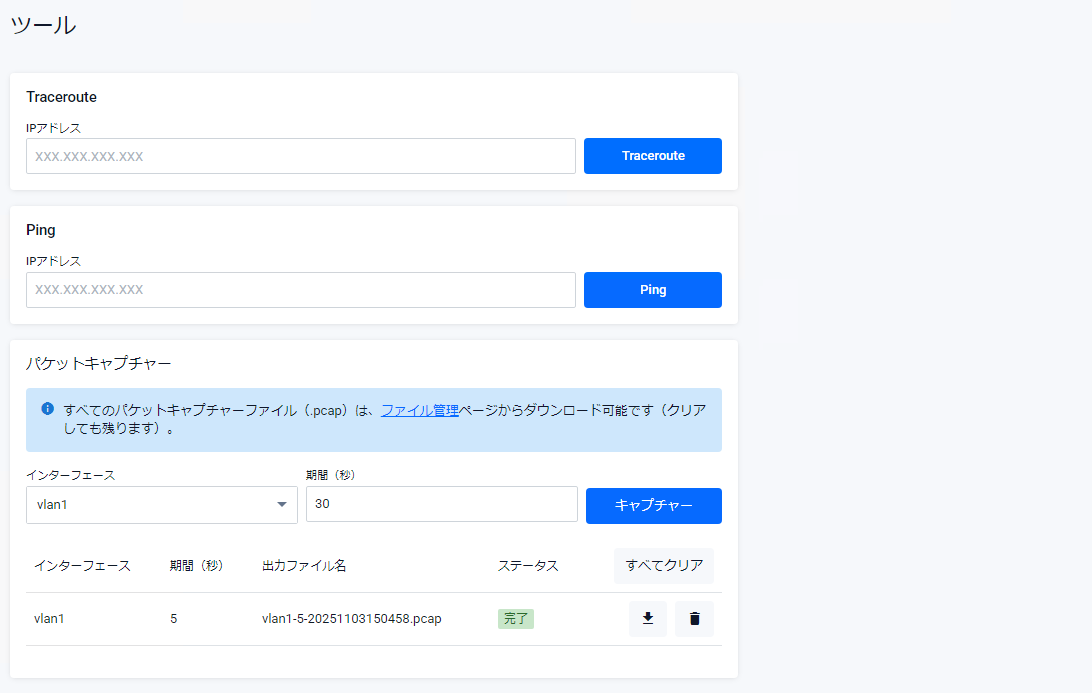Download the vlan1-5-20251103150458.pcap capture file
Viewport: 1092px width, 693px height.
tap(647, 618)
